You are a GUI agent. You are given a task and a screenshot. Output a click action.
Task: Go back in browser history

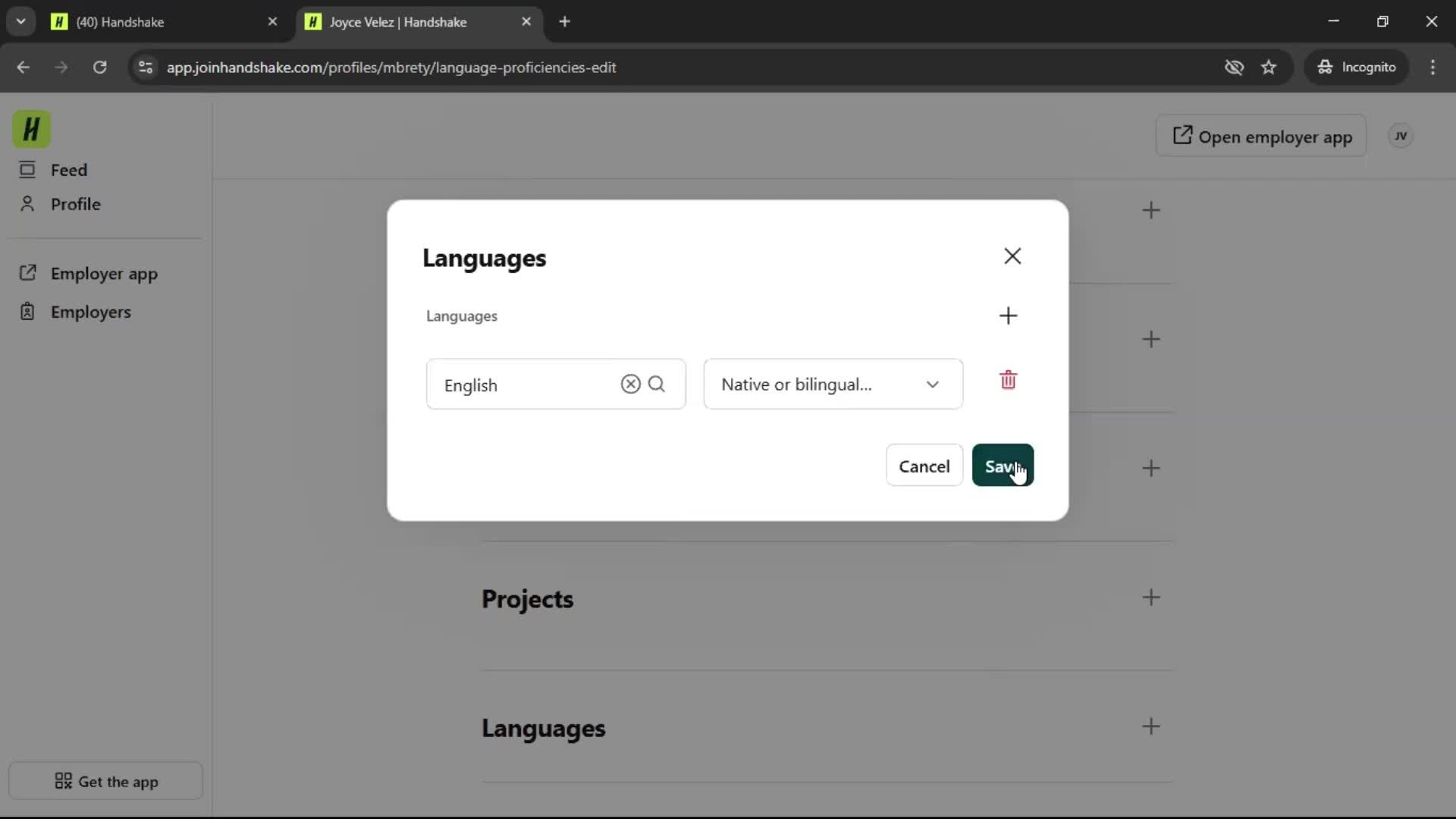[x=24, y=67]
